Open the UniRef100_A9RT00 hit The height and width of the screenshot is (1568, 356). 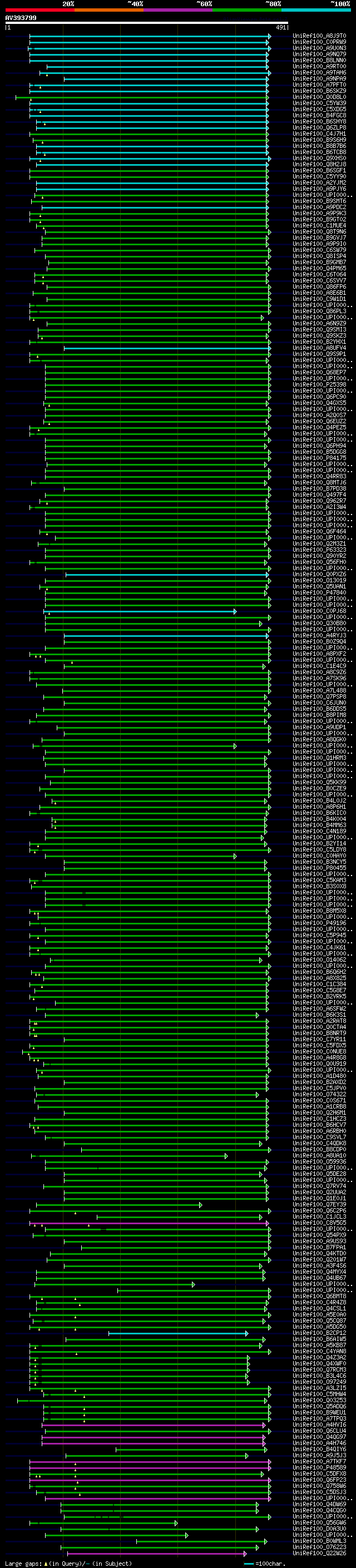(319, 66)
